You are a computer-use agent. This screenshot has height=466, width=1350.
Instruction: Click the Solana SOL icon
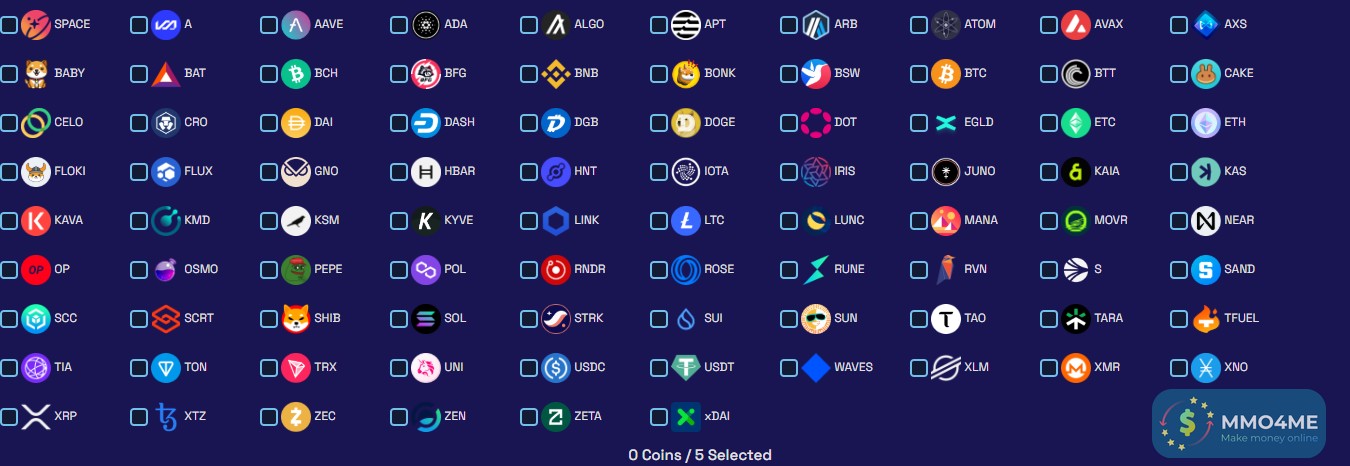click(x=426, y=318)
